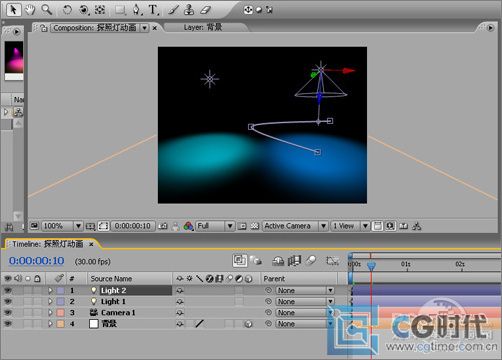The image size is (502, 360).
Task: Click the Parent column header
Action: click(274, 279)
